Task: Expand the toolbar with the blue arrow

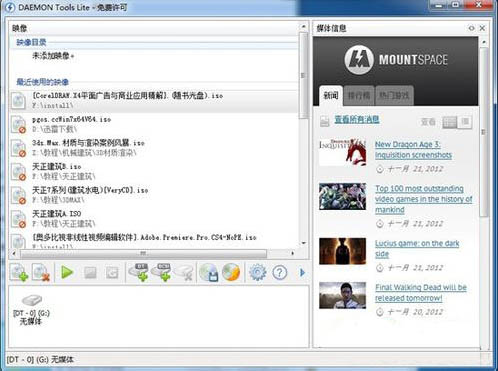Action: tap(302, 273)
